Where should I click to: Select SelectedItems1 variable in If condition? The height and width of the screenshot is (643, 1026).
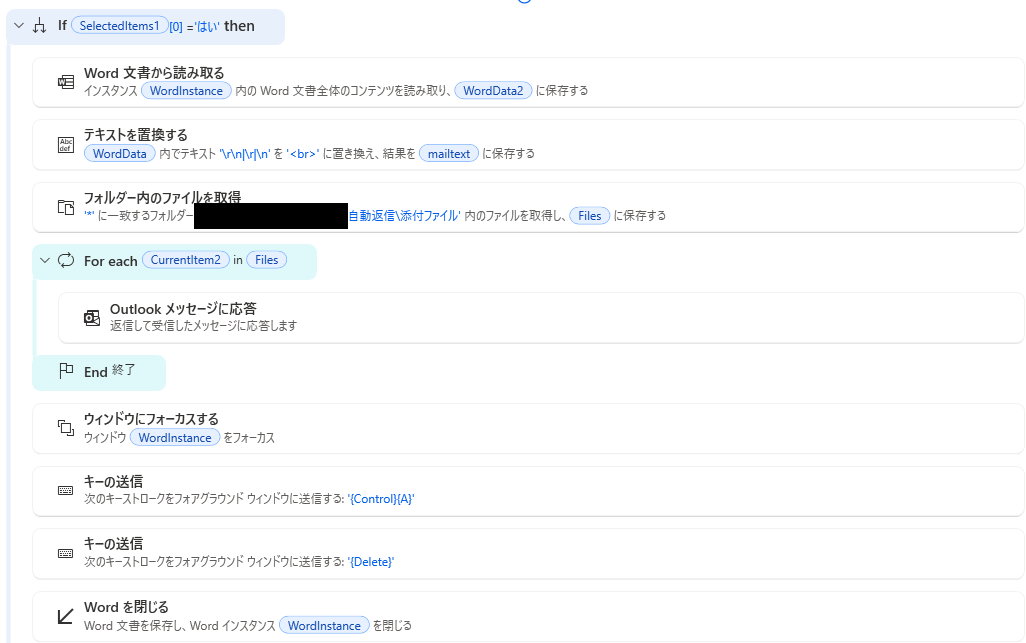(120, 26)
